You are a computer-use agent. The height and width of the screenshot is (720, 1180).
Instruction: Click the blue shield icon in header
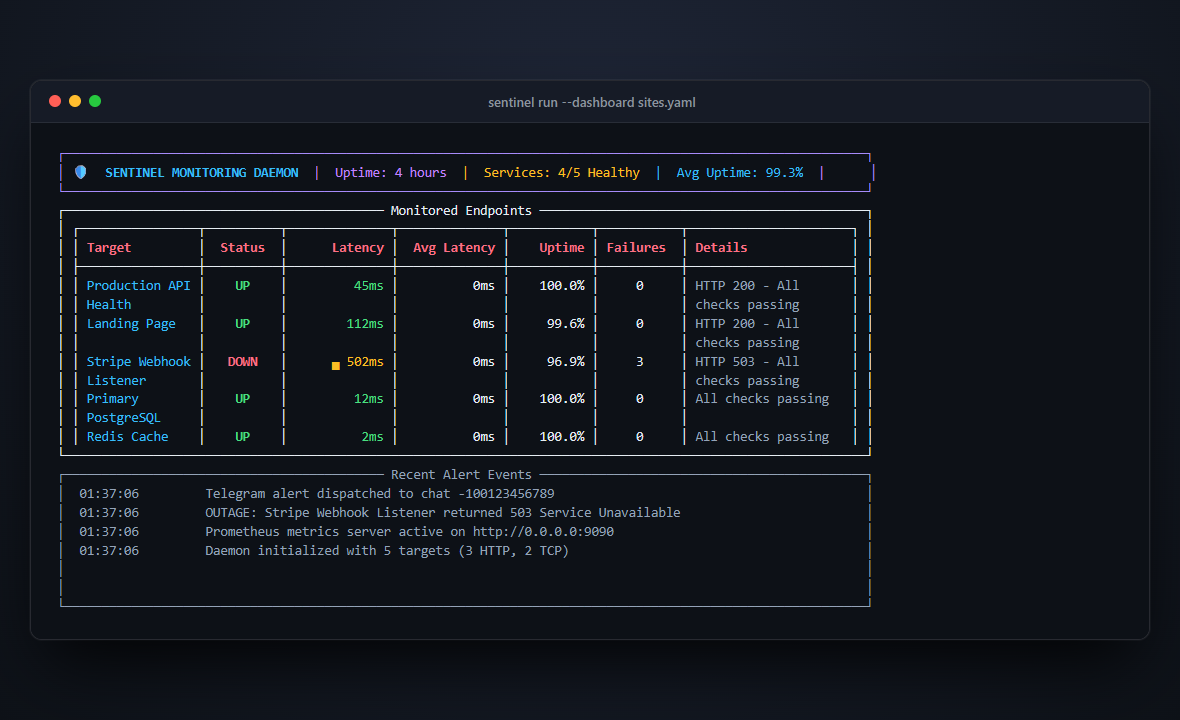tap(81, 172)
